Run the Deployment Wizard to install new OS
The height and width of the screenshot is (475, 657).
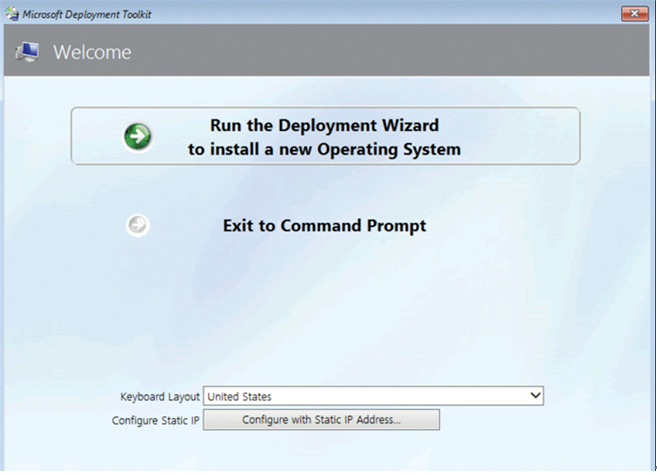[x=325, y=136]
